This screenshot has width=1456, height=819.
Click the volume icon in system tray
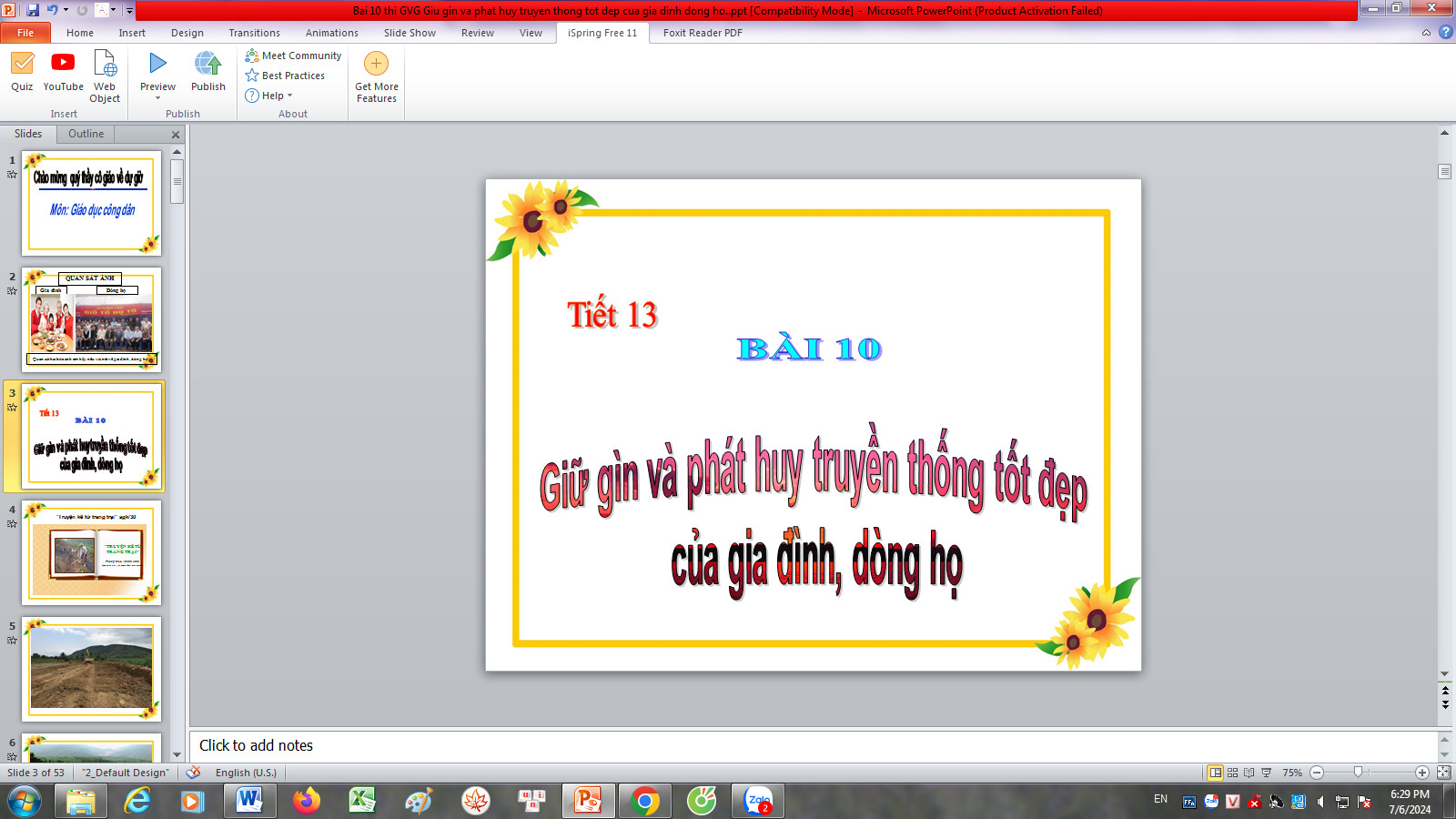pyautogui.click(x=1320, y=802)
